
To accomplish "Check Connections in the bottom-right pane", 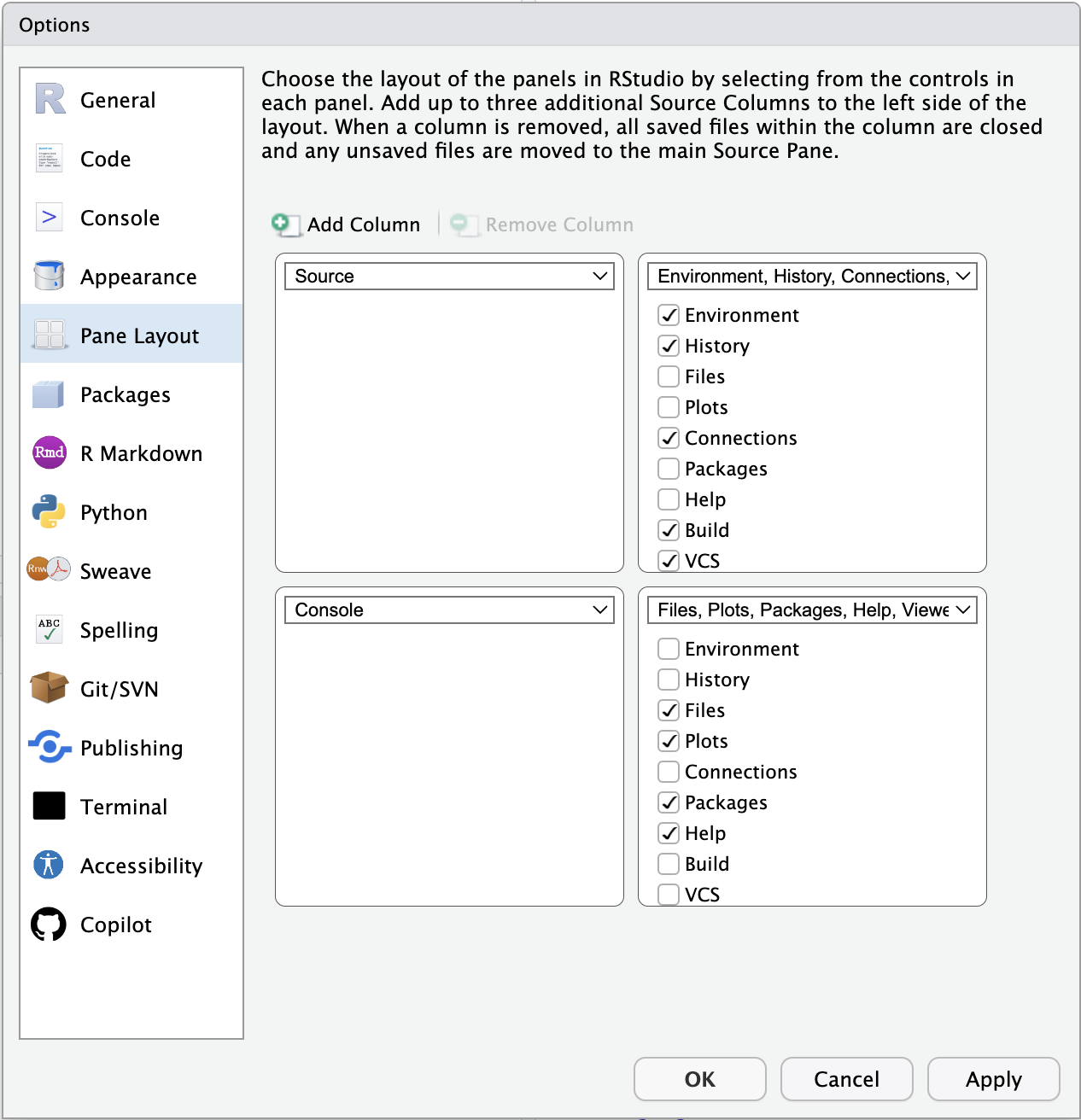I will click(x=669, y=772).
